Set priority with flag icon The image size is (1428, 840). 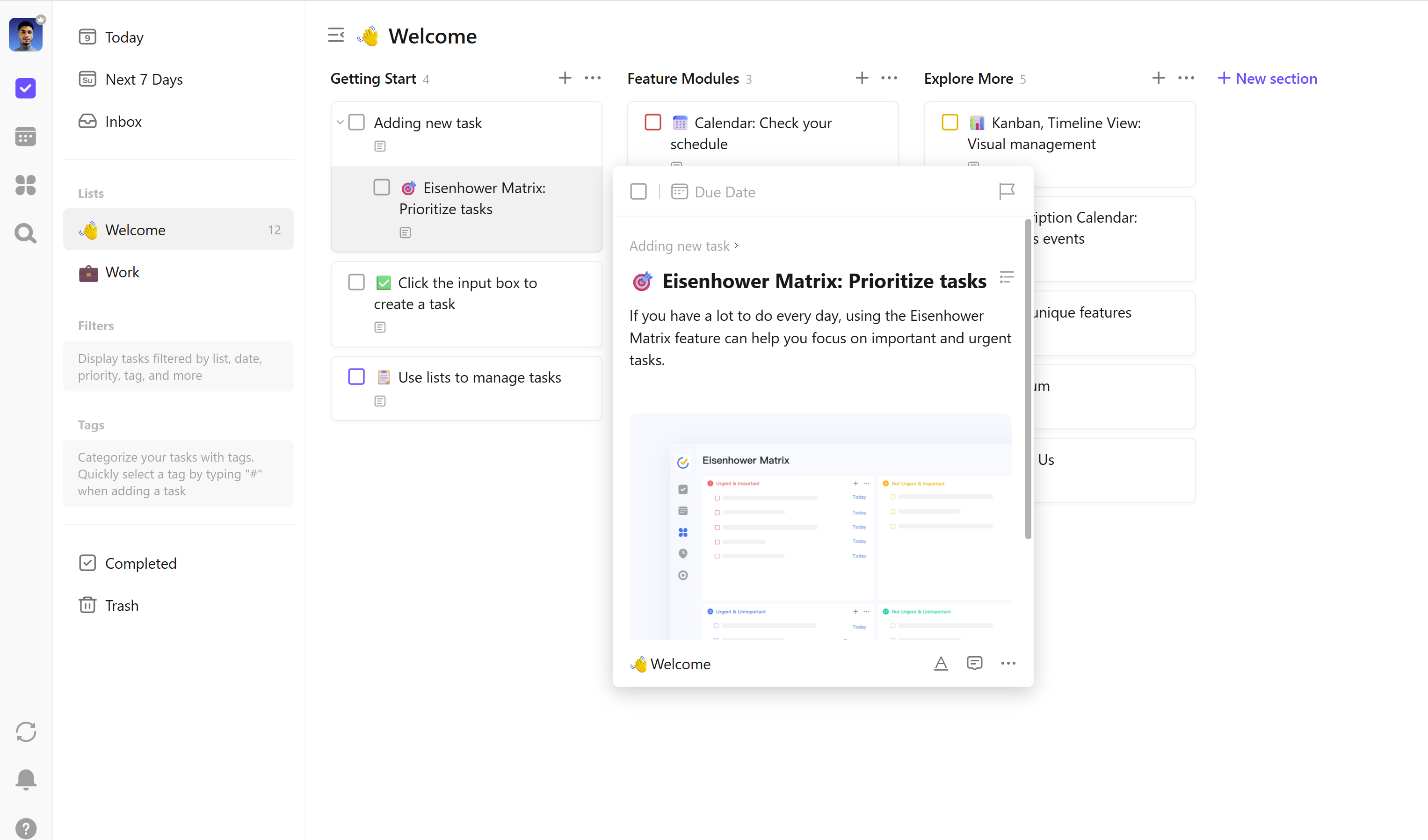click(x=1007, y=192)
